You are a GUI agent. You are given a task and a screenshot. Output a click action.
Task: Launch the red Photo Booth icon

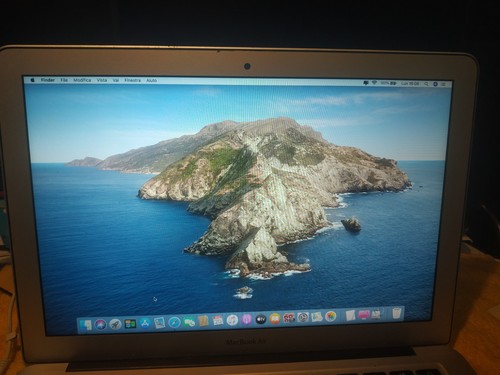289,318
